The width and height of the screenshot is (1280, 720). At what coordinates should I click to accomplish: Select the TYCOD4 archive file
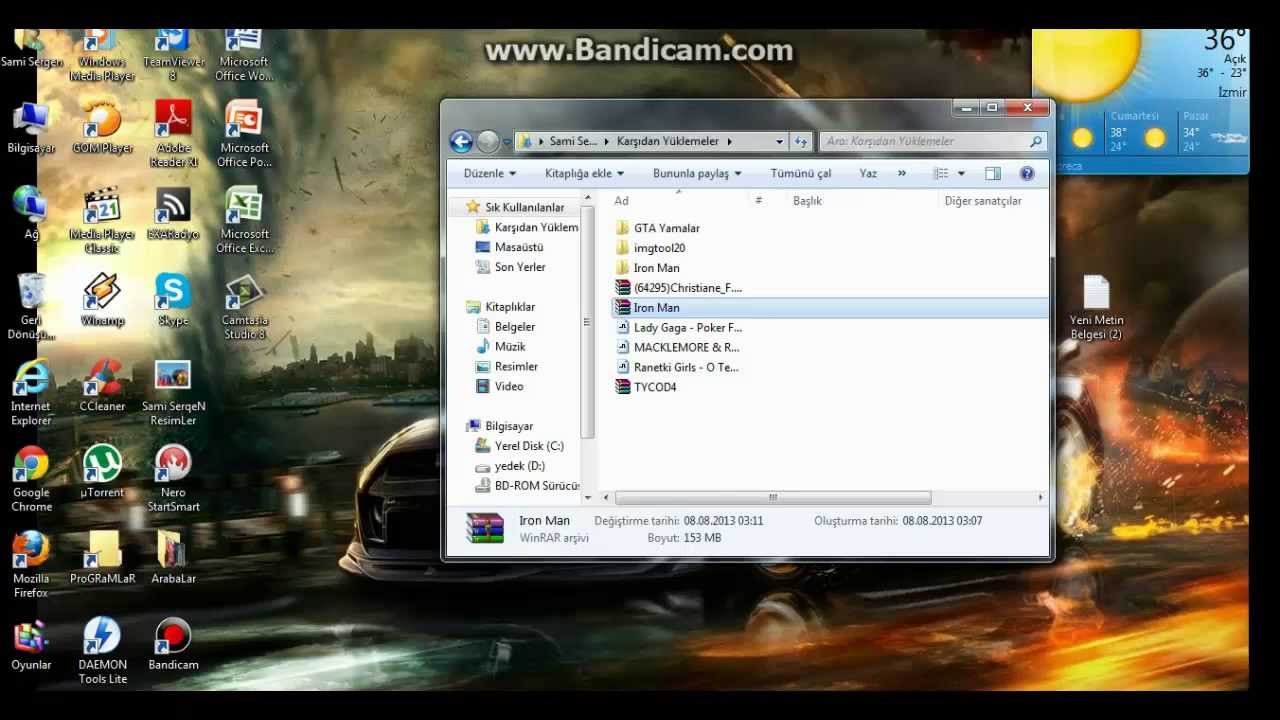click(x=655, y=387)
